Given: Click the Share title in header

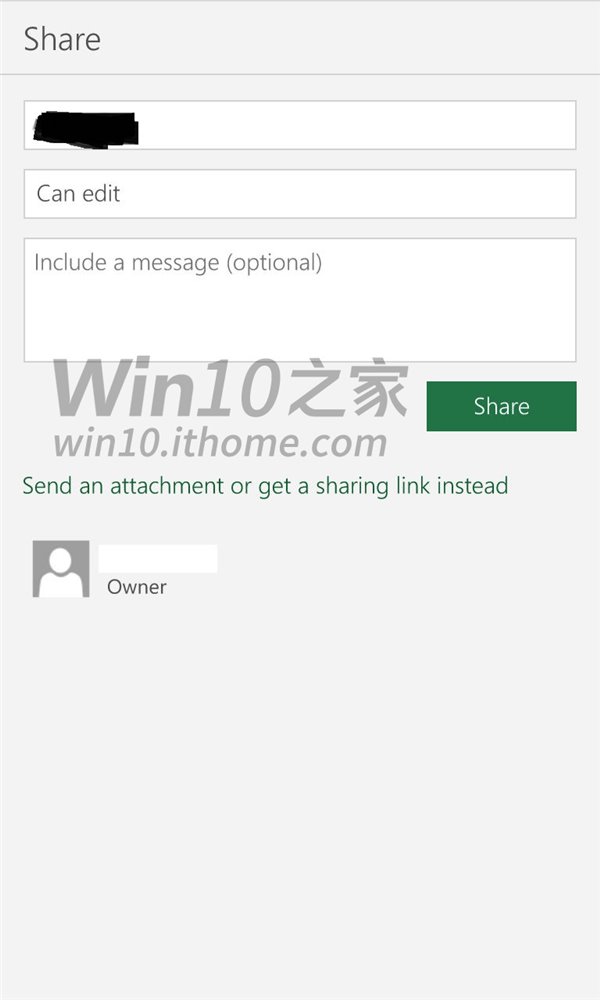Looking at the screenshot, I should tap(62, 39).
